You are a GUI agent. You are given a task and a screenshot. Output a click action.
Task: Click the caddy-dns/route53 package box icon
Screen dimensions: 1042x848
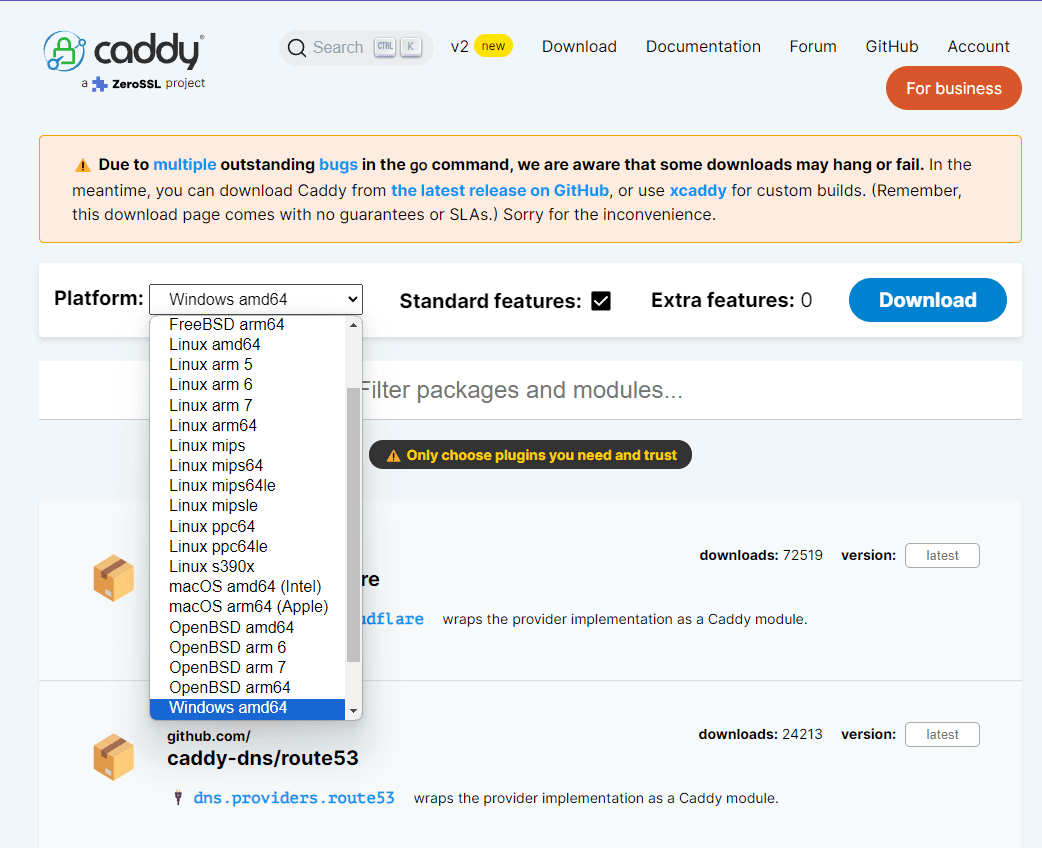coord(113,757)
